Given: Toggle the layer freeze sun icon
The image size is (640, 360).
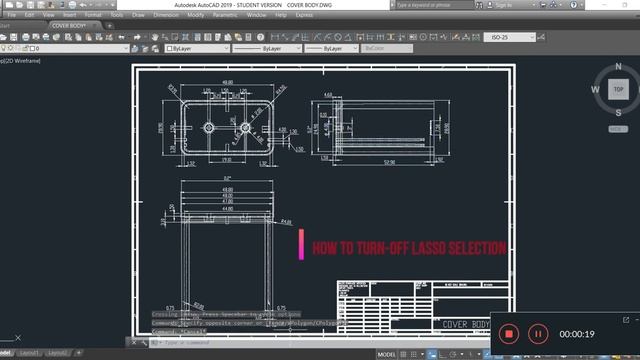Looking at the screenshot, I should point(11,49).
